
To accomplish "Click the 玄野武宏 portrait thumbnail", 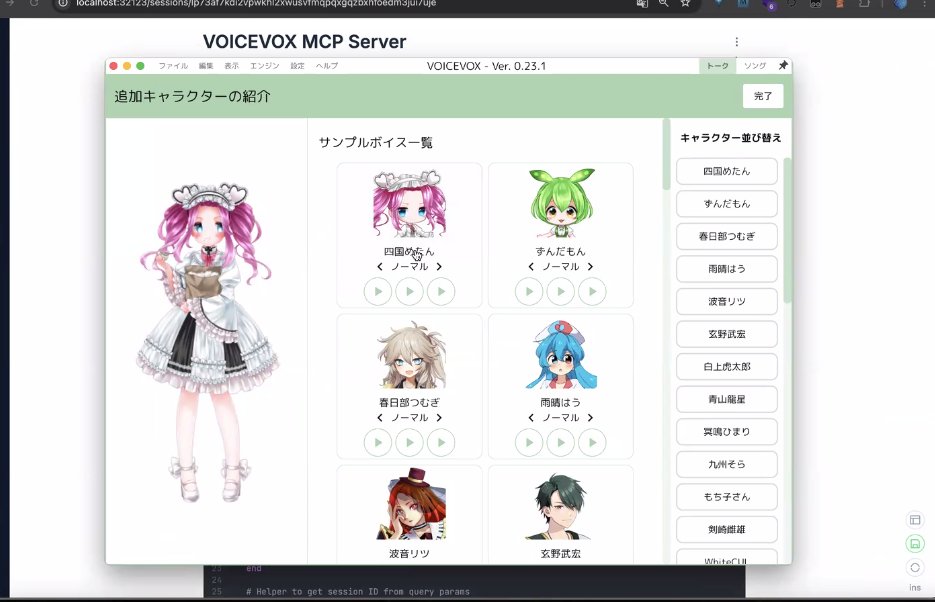I will pyautogui.click(x=561, y=505).
